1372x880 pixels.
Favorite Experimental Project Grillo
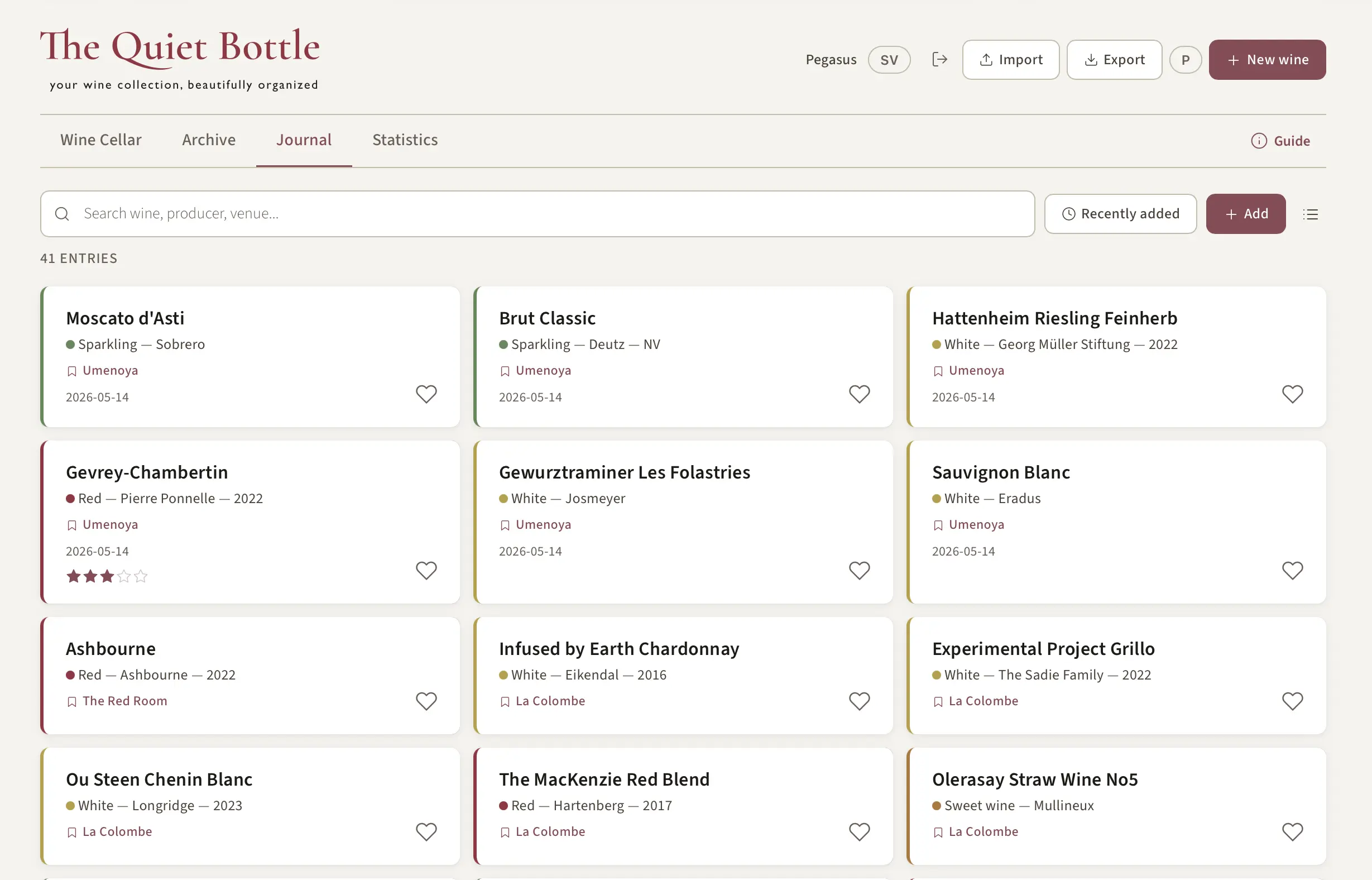pyautogui.click(x=1293, y=701)
